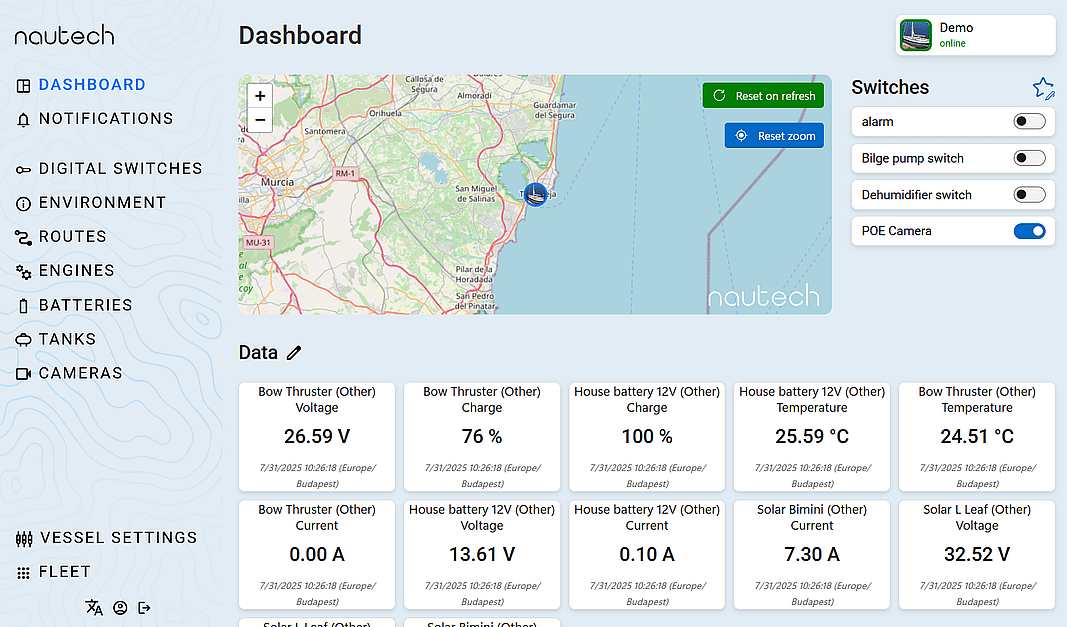Screen dimensions: 1067x627
Task: Click the star edit icon beside Switches
Action: [x=1043, y=88]
